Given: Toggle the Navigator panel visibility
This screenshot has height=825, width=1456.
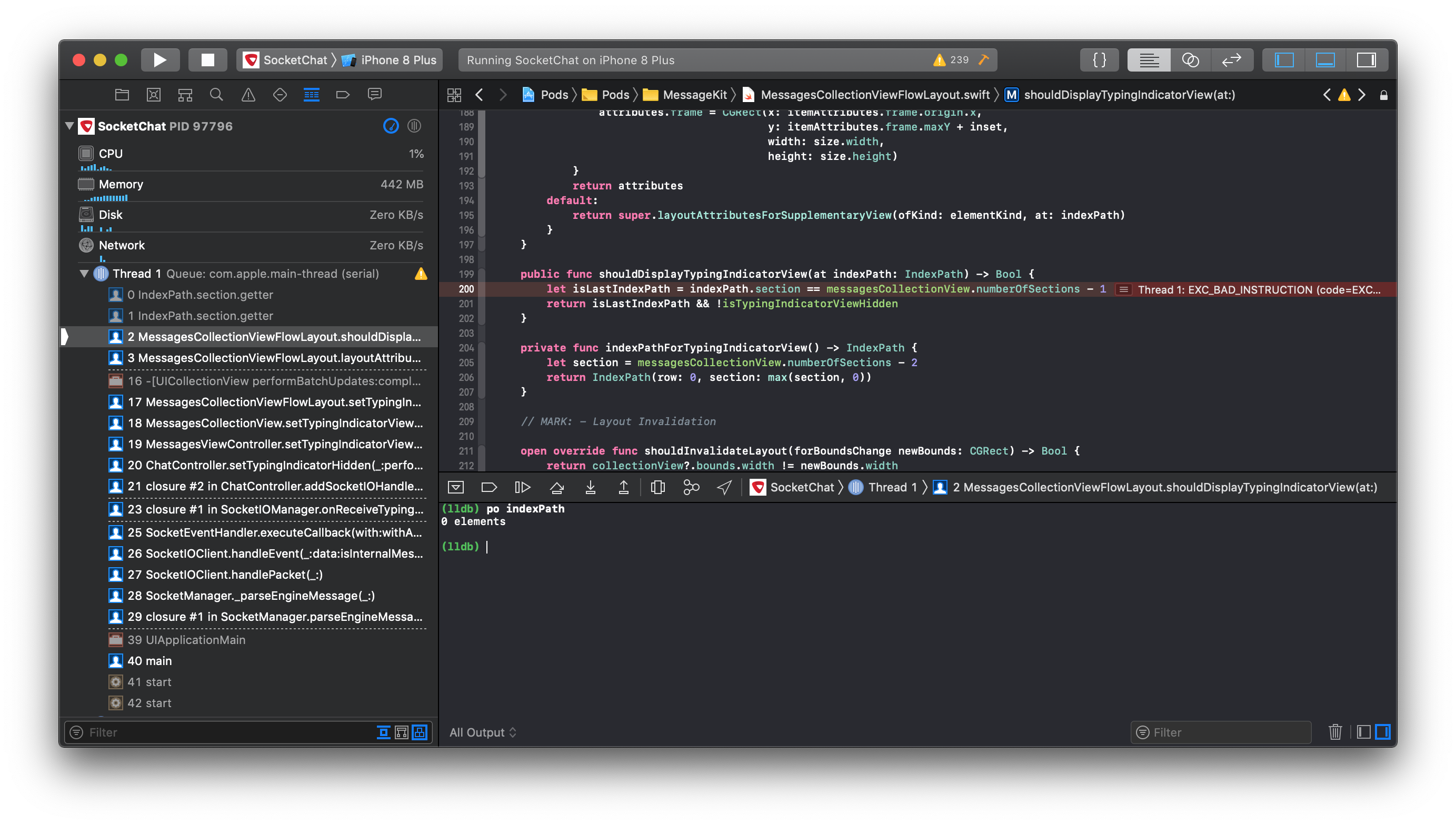Looking at the screenshot, I should [x=1284, y=60].
